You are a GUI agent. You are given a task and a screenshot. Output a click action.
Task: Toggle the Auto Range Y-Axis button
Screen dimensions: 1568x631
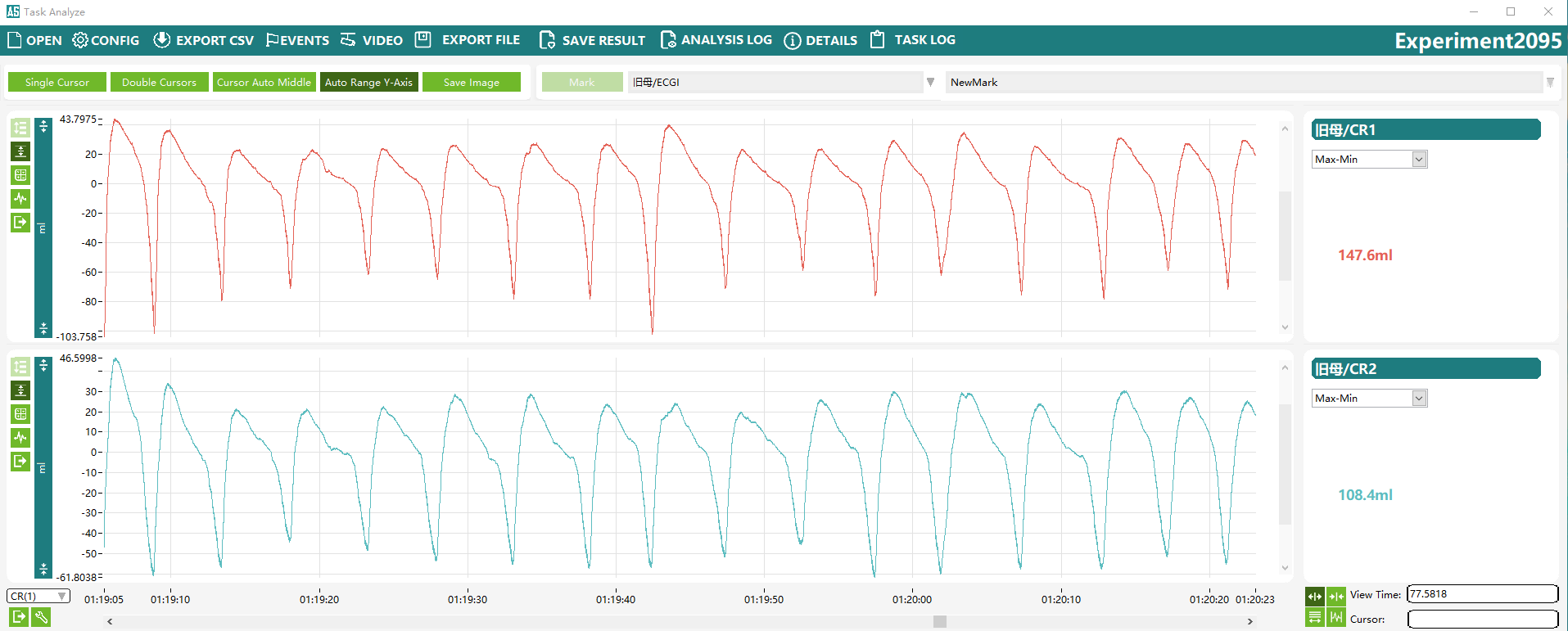click(x=368, y=83)
